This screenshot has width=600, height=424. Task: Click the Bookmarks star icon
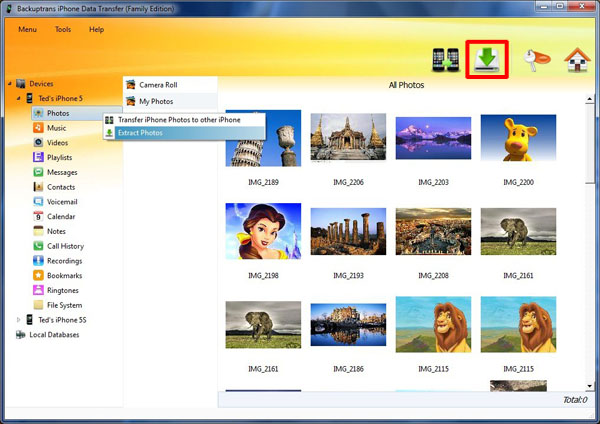(38, 276)
